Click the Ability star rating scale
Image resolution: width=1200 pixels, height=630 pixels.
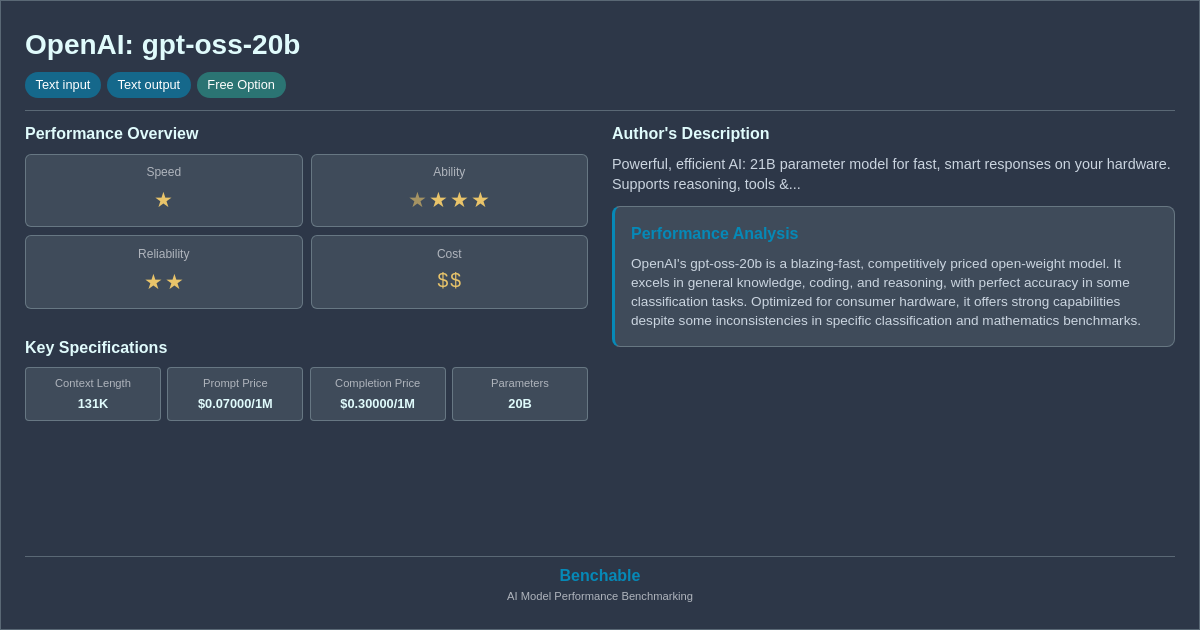(x=449, y=199)
